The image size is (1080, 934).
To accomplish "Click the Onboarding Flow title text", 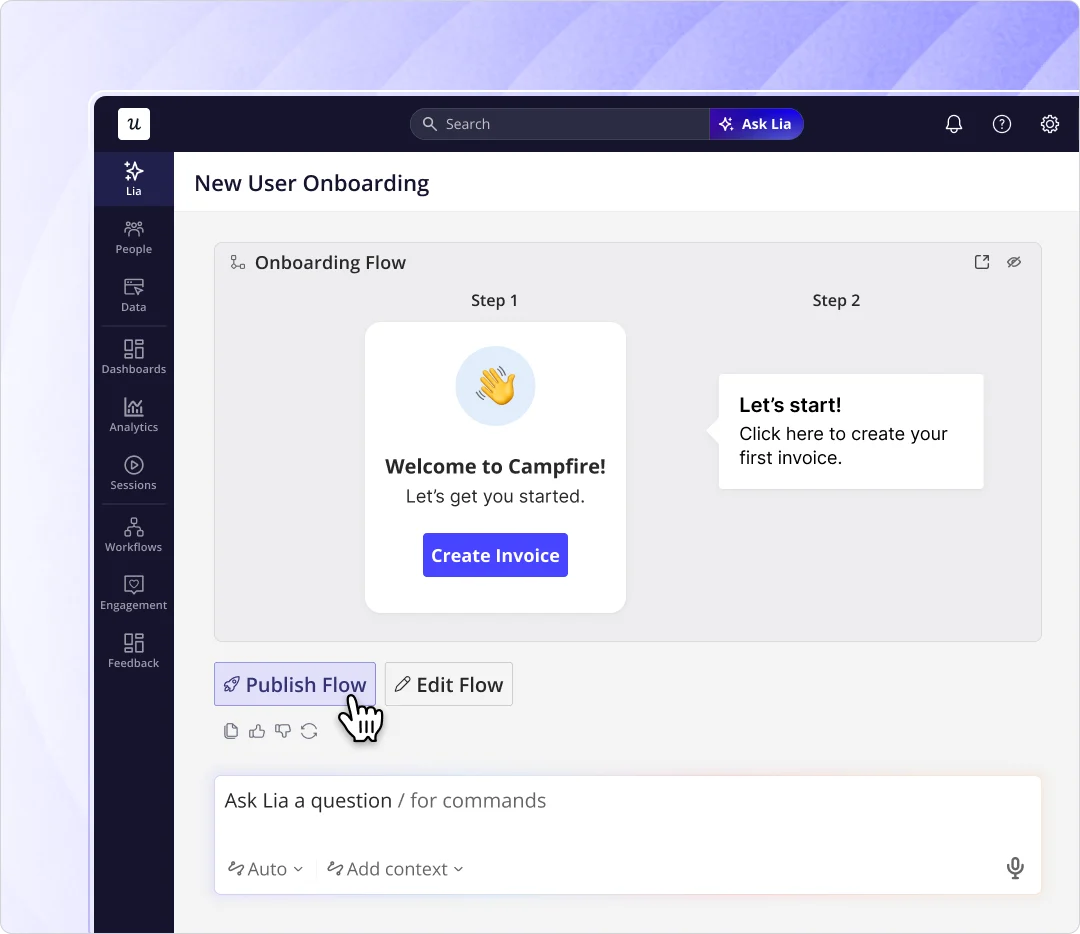I will (330, 262).
